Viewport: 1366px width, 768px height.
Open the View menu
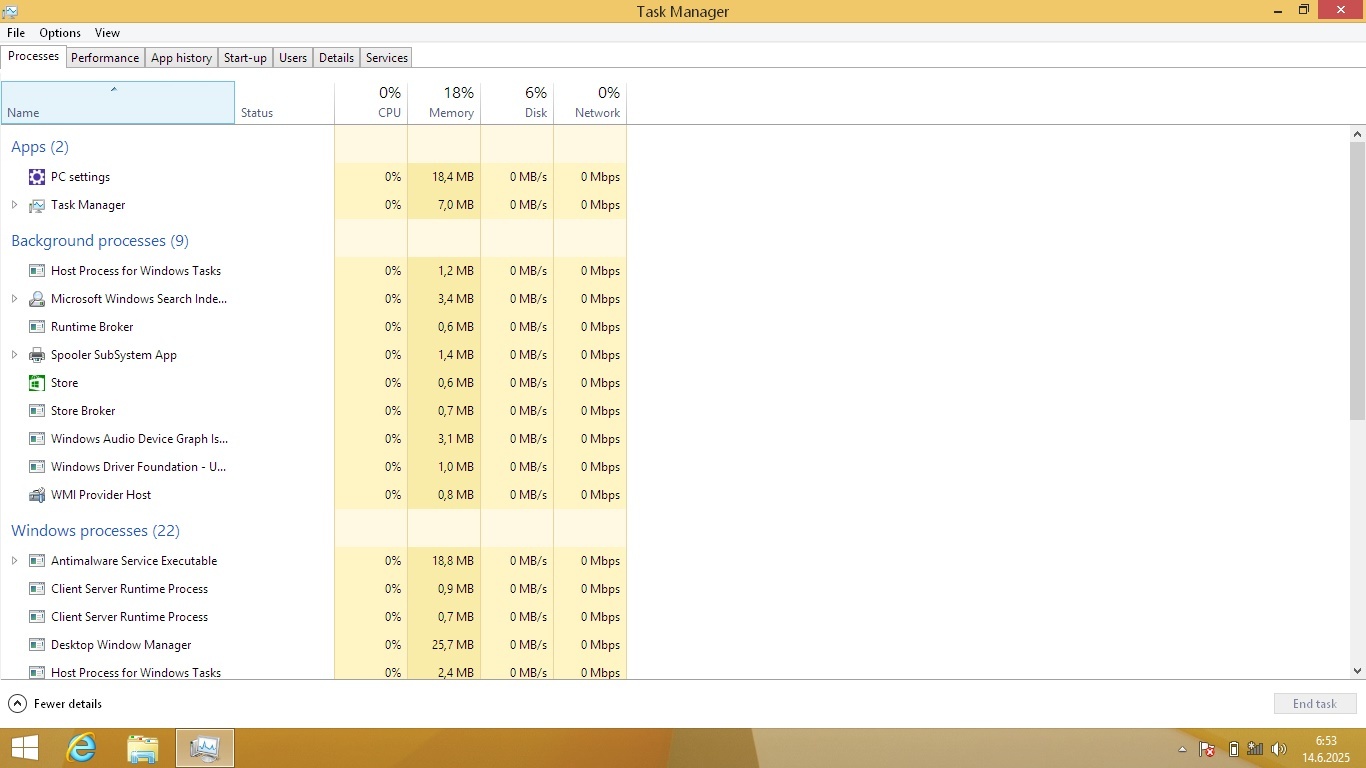(x=107, y=33)
